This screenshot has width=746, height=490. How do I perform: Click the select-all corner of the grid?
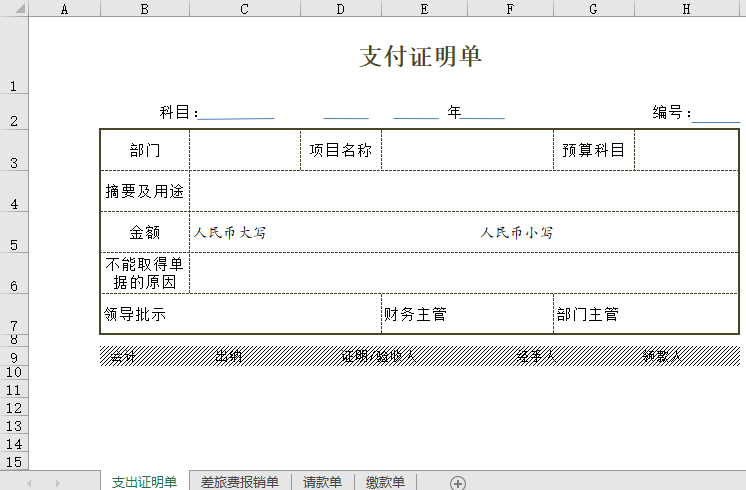pyautogui.click(x=14, y=9)
